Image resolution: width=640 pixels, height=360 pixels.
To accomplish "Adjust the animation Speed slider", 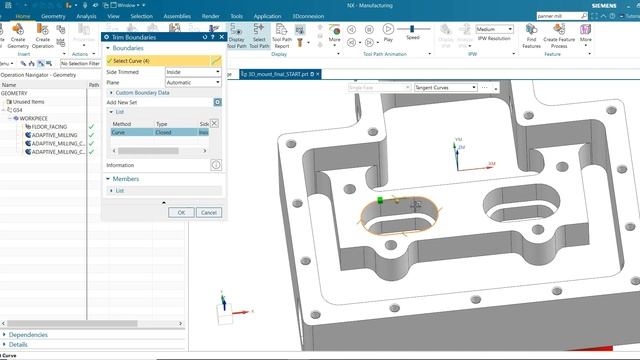I will pyautogui.click(x=412, y=29).
